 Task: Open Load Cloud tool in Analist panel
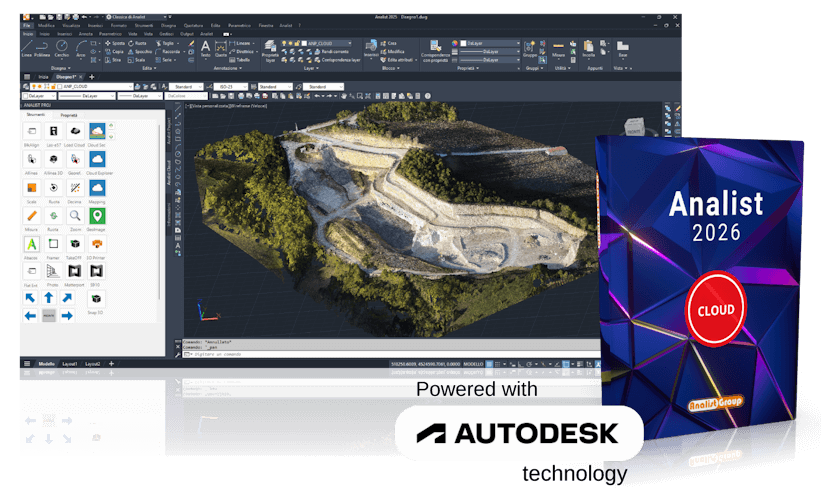pyautogui.click(x=75, y=131)
